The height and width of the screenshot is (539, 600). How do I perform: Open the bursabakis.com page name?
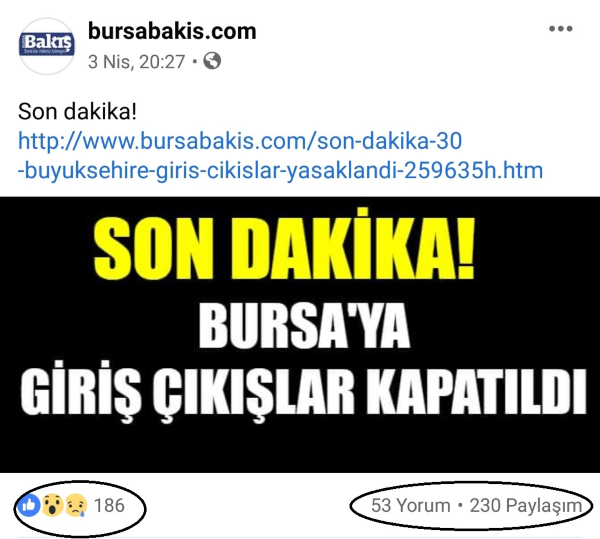click(x=172, y=31)
